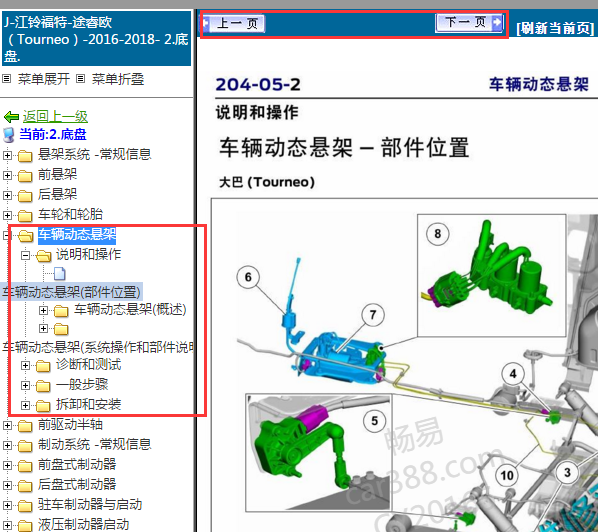Screen dimensions: 598x532
Task: Expand the 车轮和轮胎 tree node
Action: pyautogui.click(x=7, y=215)
